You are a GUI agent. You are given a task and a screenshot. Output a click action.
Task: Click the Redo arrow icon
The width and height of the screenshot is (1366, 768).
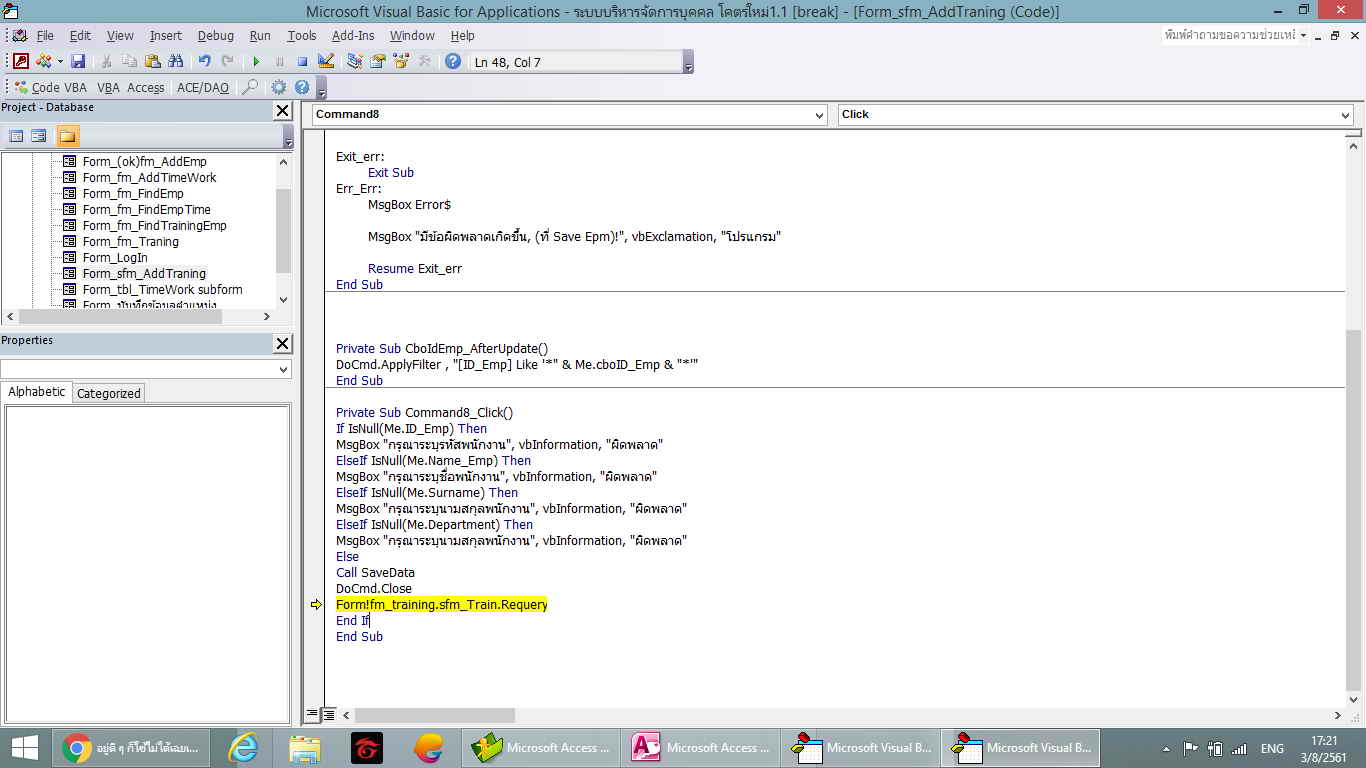coord(228,62)
